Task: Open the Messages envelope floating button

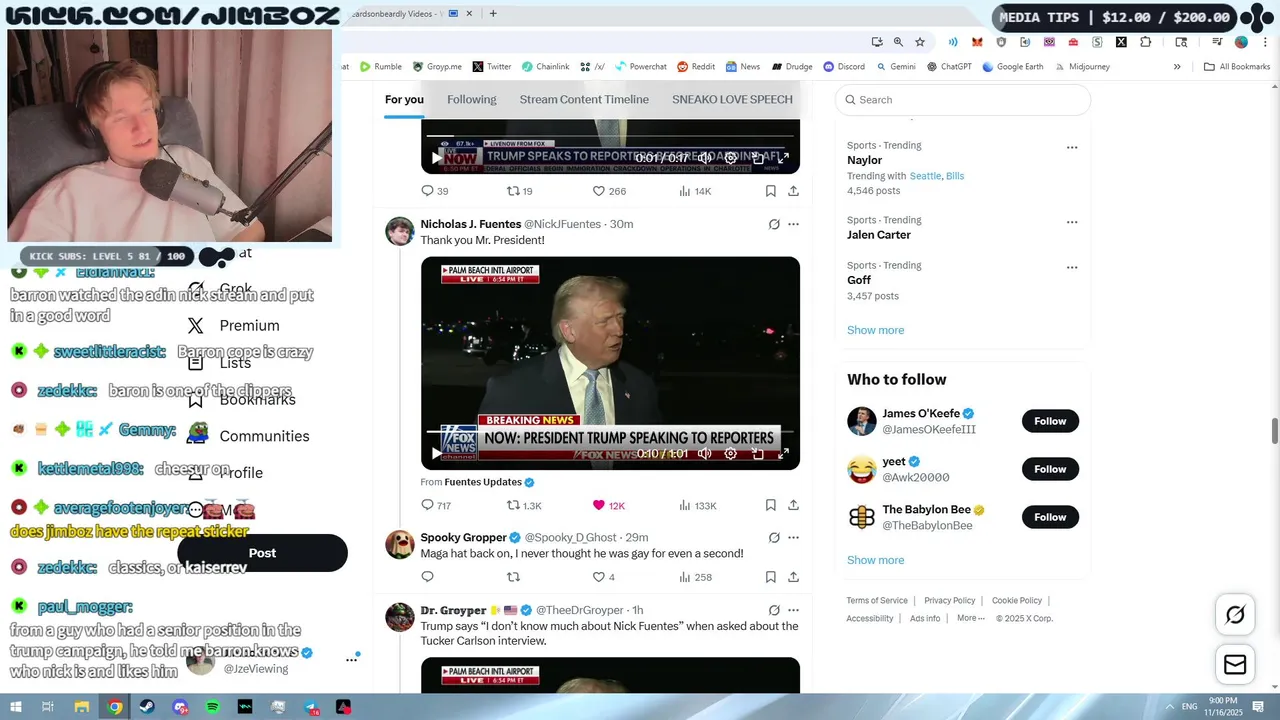Action: [1235, 665]
